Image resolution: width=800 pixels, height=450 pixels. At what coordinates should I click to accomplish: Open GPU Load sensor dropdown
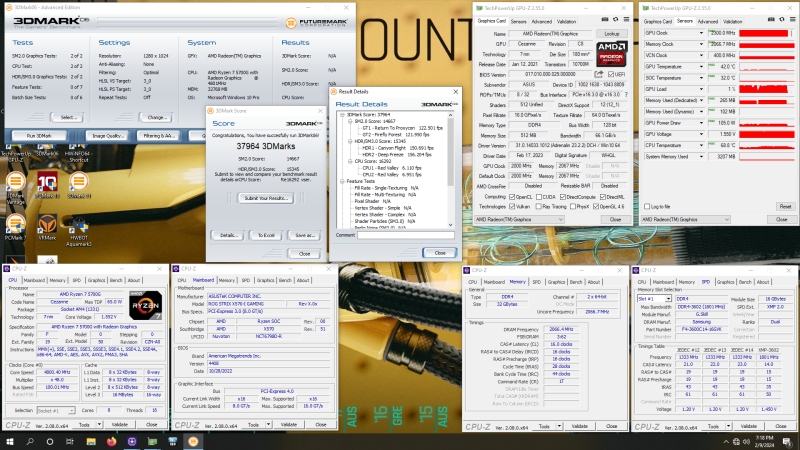701,89
